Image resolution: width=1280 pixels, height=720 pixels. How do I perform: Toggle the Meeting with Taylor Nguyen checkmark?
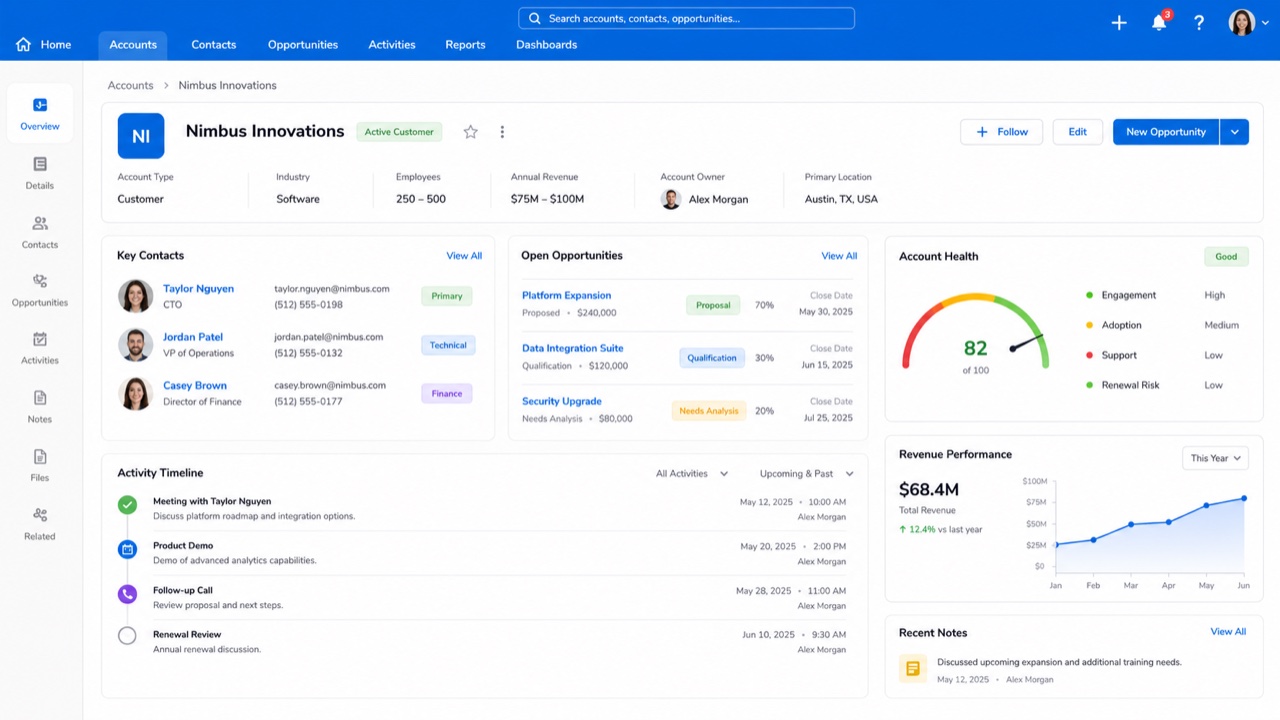[127, 505]
